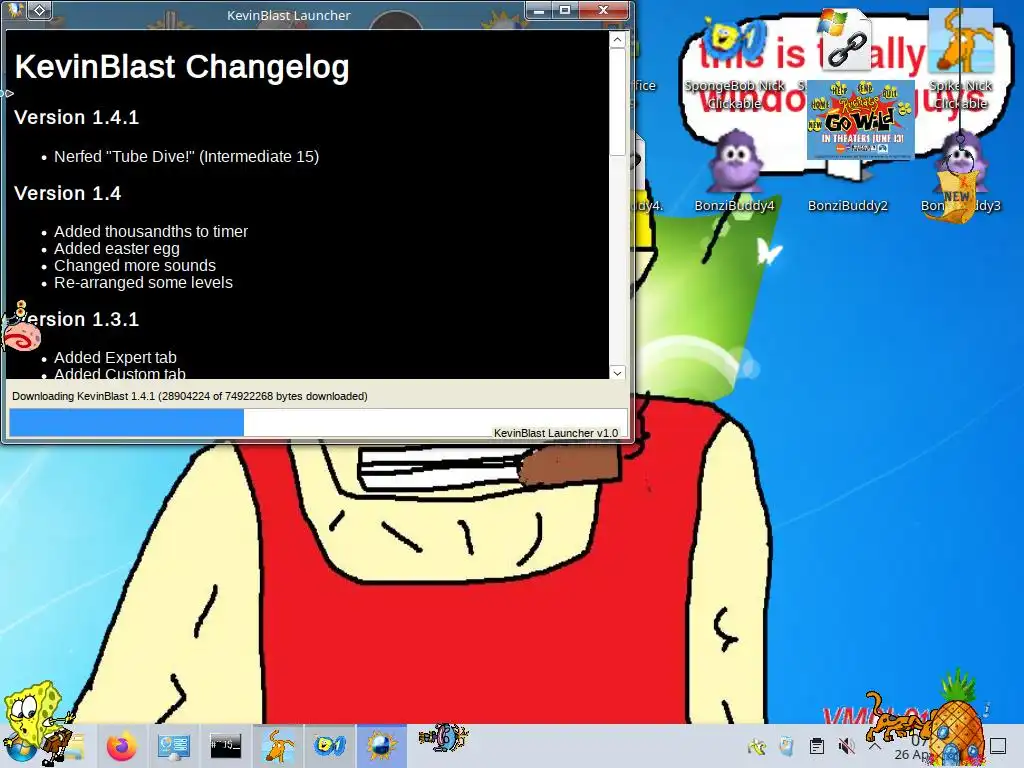Close the KevinBlast Launcher window
This screenshot has height=768, width=1024.
(603, 10)
